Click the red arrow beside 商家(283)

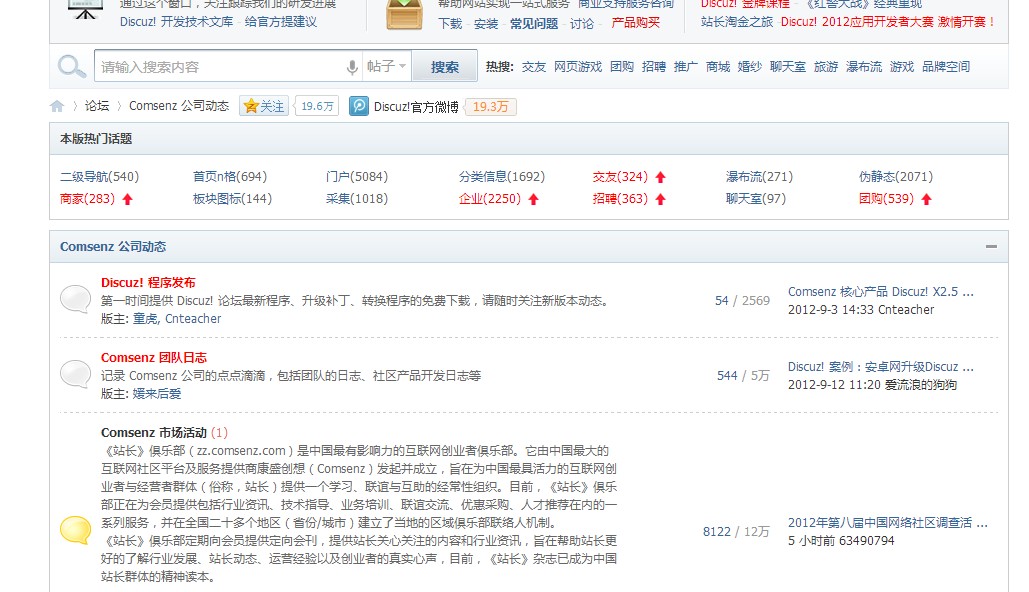[127, 200]
